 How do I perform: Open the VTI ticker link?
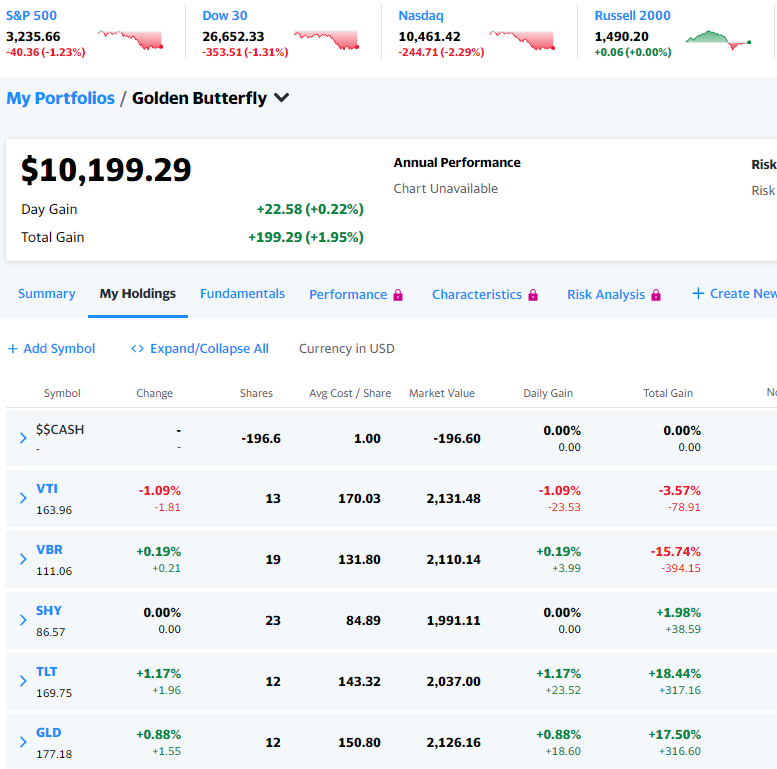47,489
